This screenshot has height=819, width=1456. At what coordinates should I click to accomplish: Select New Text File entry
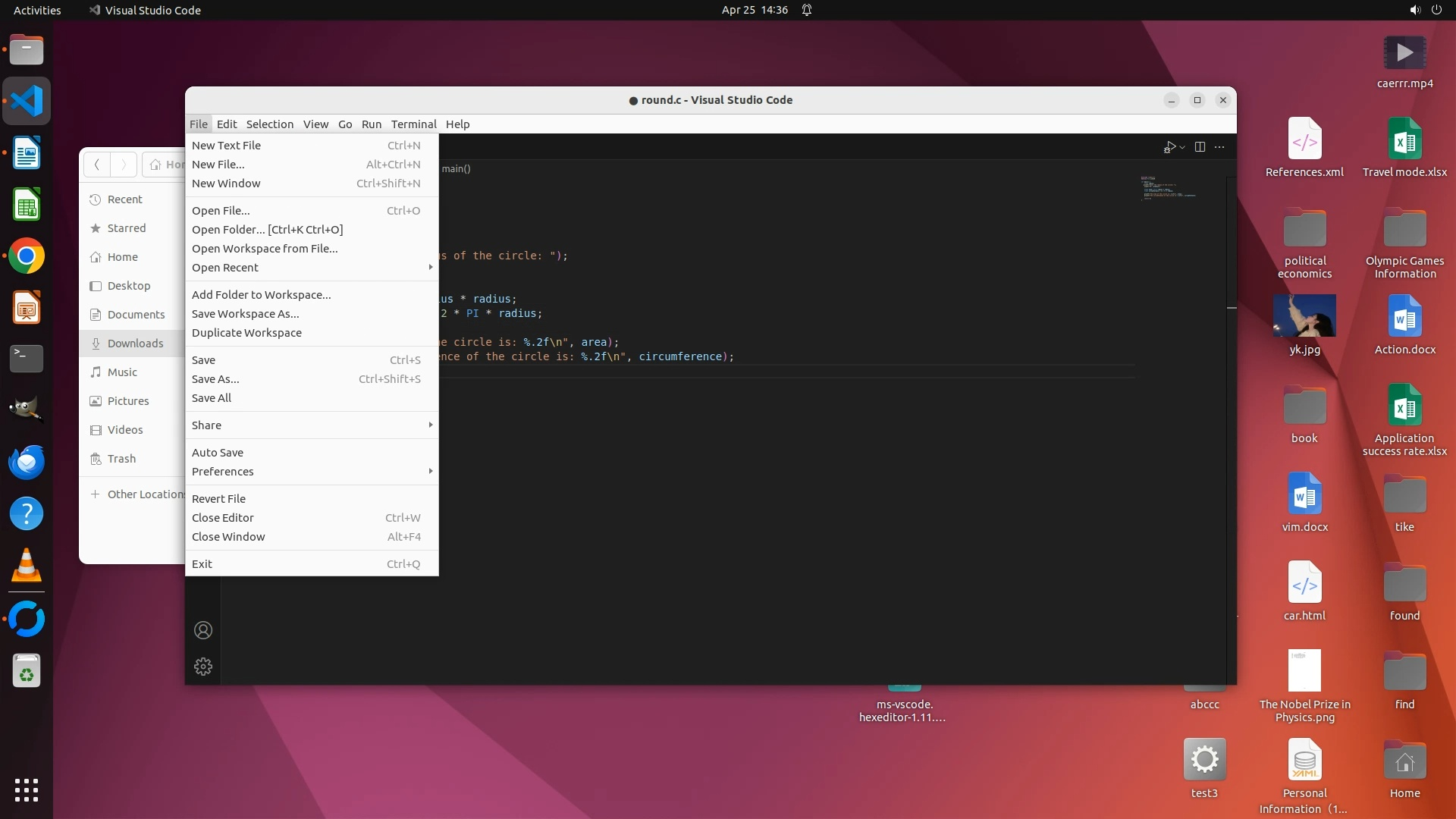(x=226, y=146)
